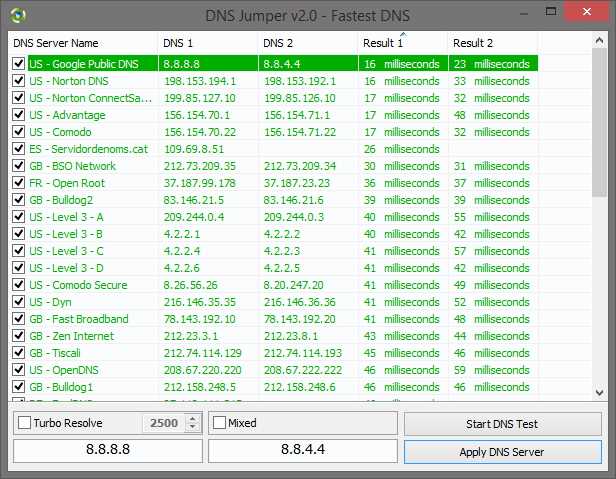
Task: Sort by DNS Server Name column header
Action: tap(82, 43)
